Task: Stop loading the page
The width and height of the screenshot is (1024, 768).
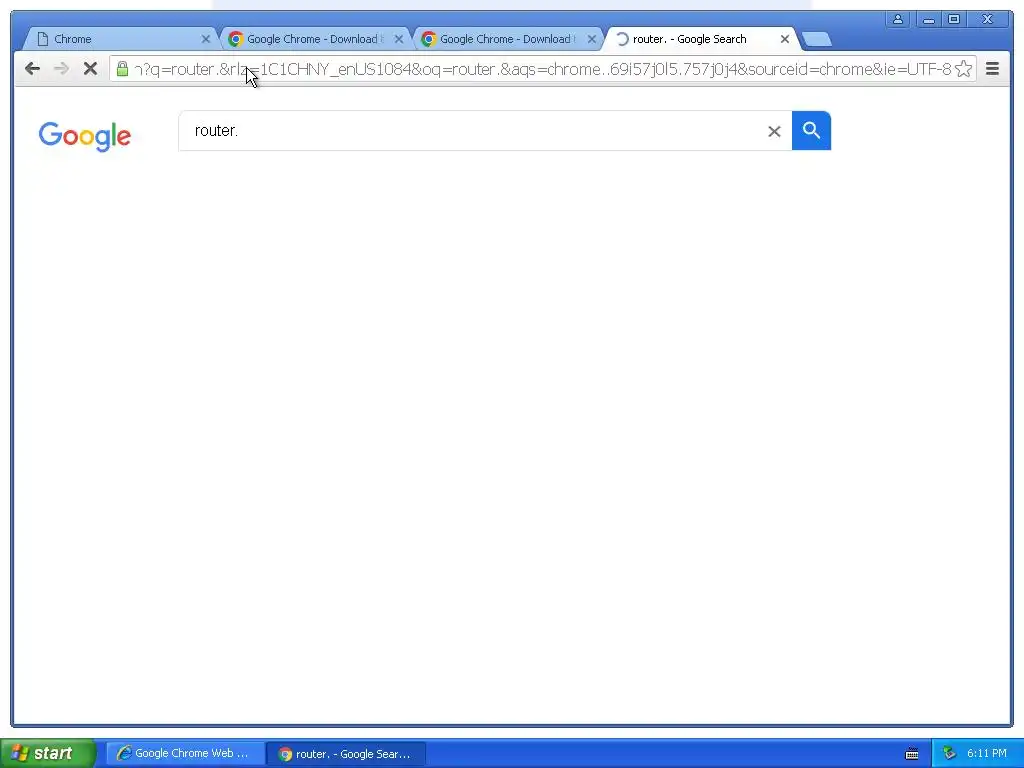Action: pyautogui.click(x=90, y=69)
